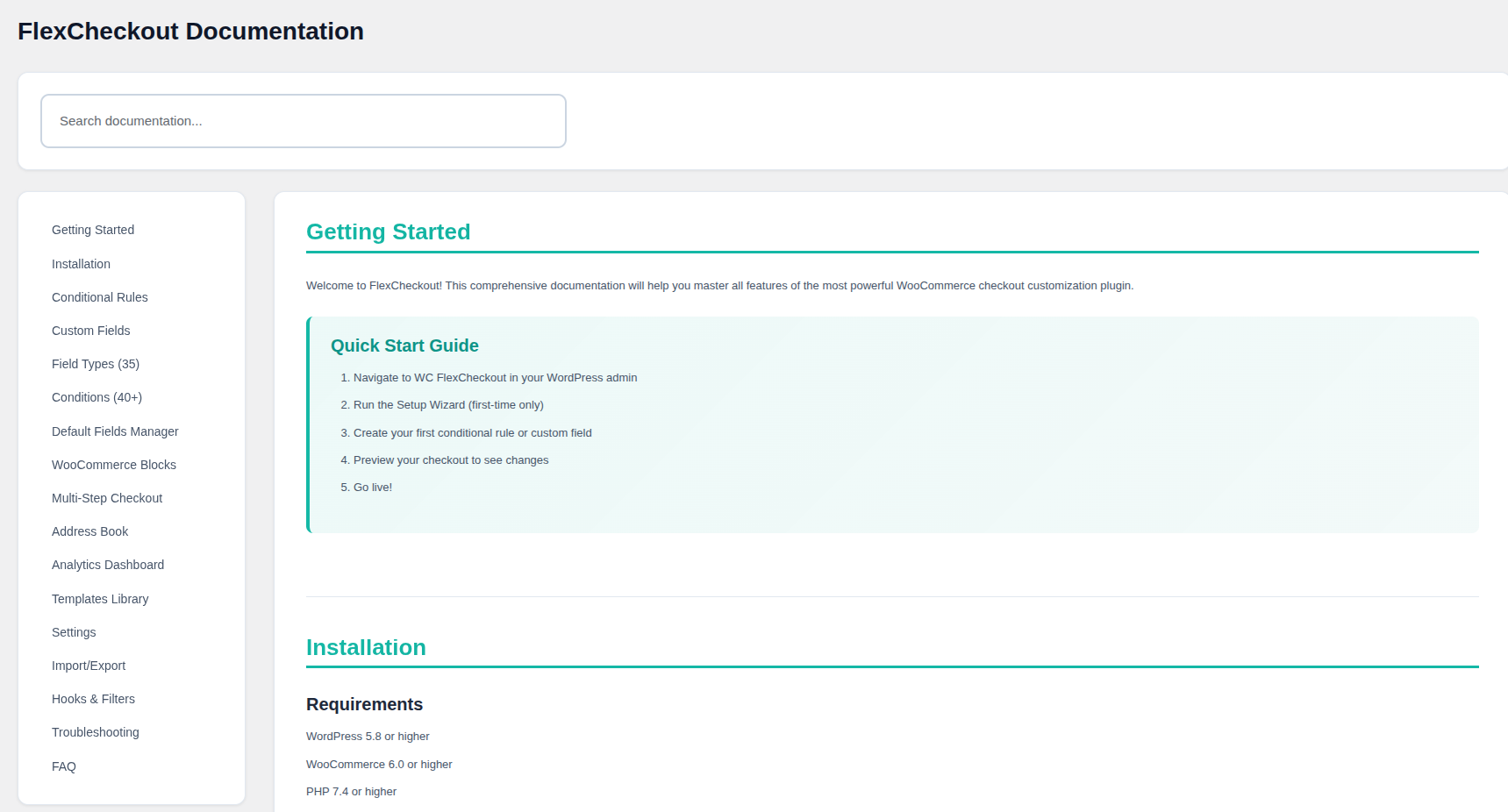Click the search documentation field
Viewport: 1508px width, 812px height.
click(303, 121)
